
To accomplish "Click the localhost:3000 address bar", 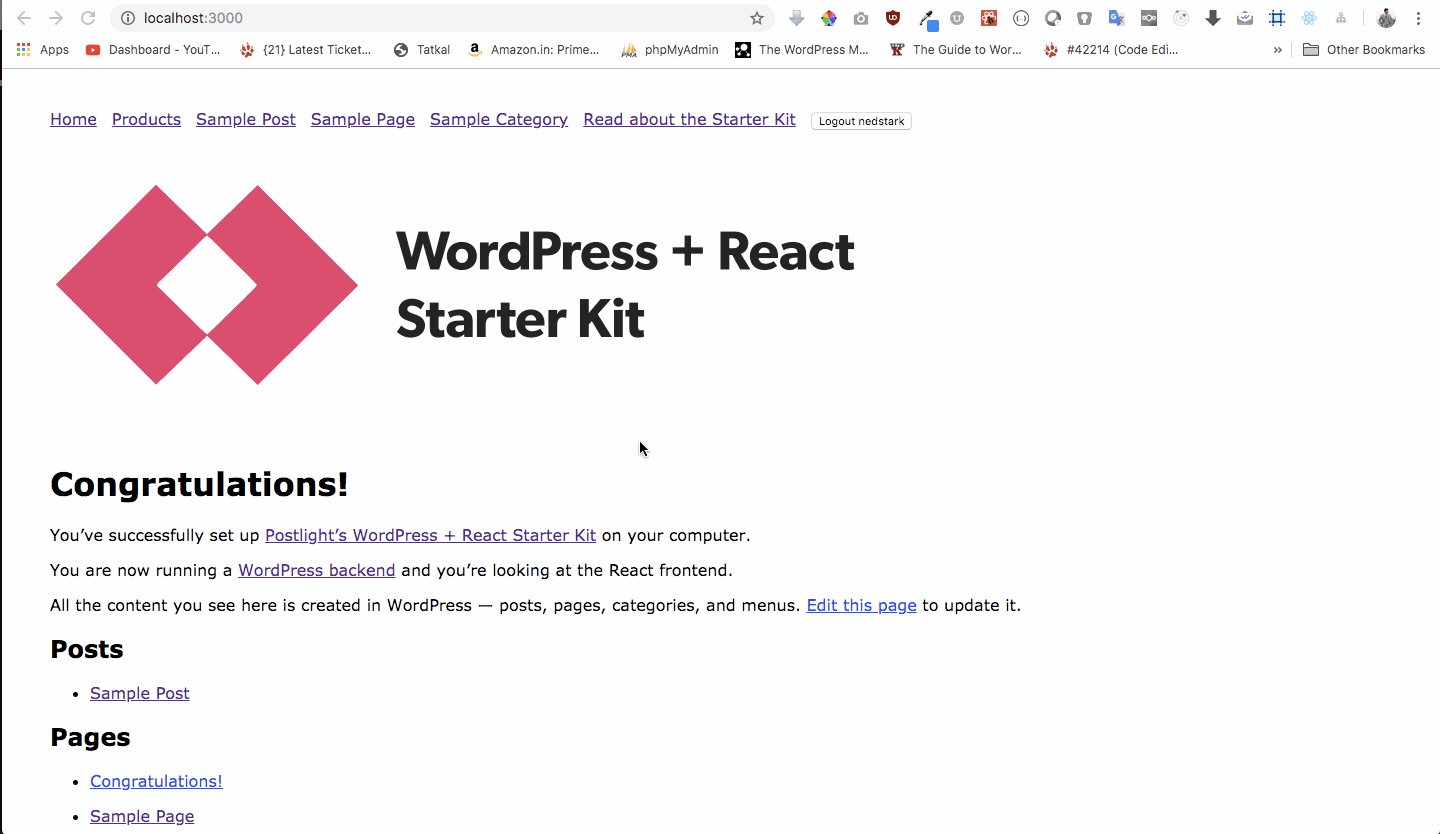I will [440, 18].
